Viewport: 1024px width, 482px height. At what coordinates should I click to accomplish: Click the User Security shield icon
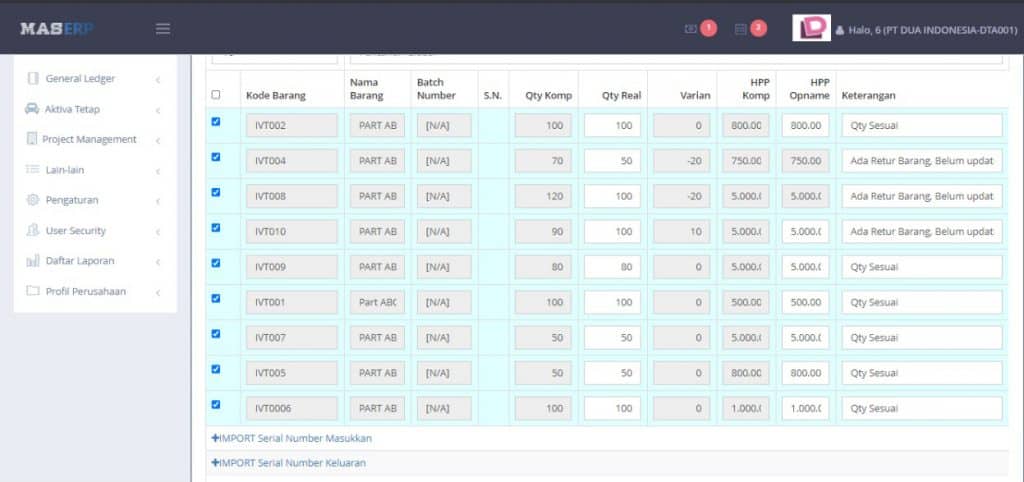coord(33,231)
